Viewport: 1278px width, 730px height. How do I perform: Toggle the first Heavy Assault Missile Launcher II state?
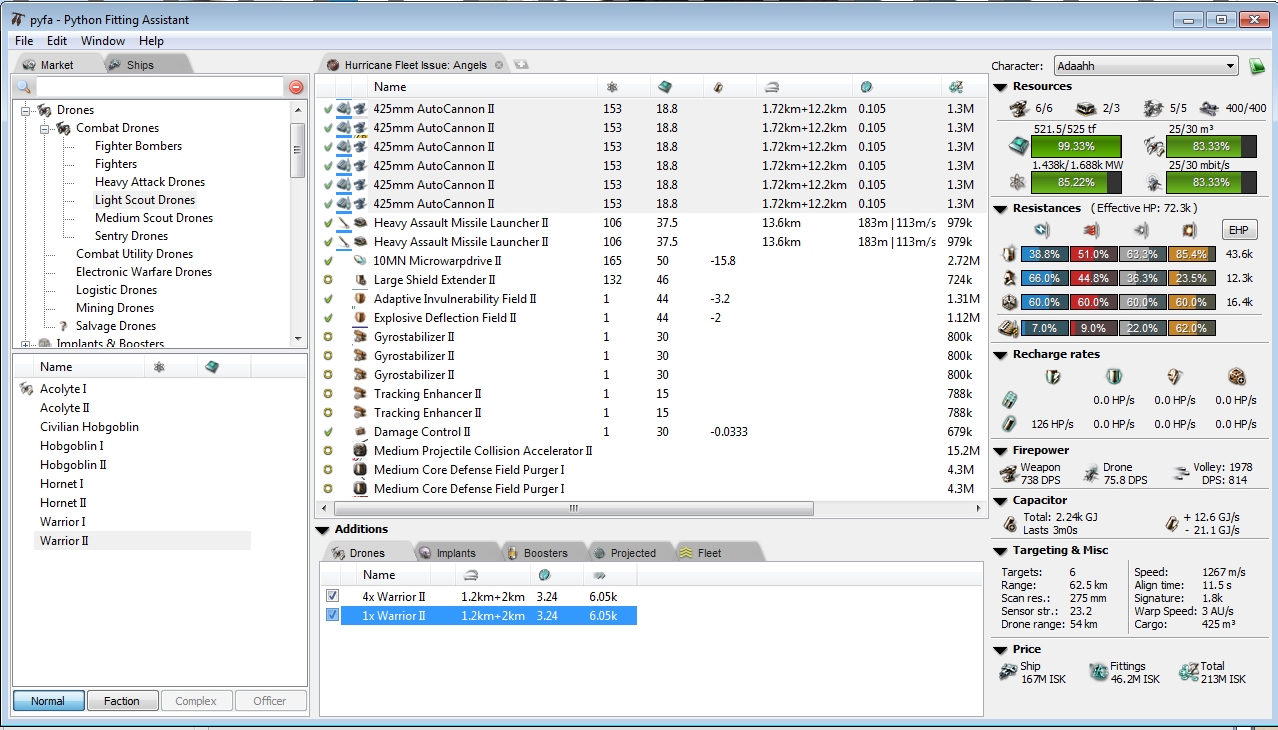pos(328,223)
